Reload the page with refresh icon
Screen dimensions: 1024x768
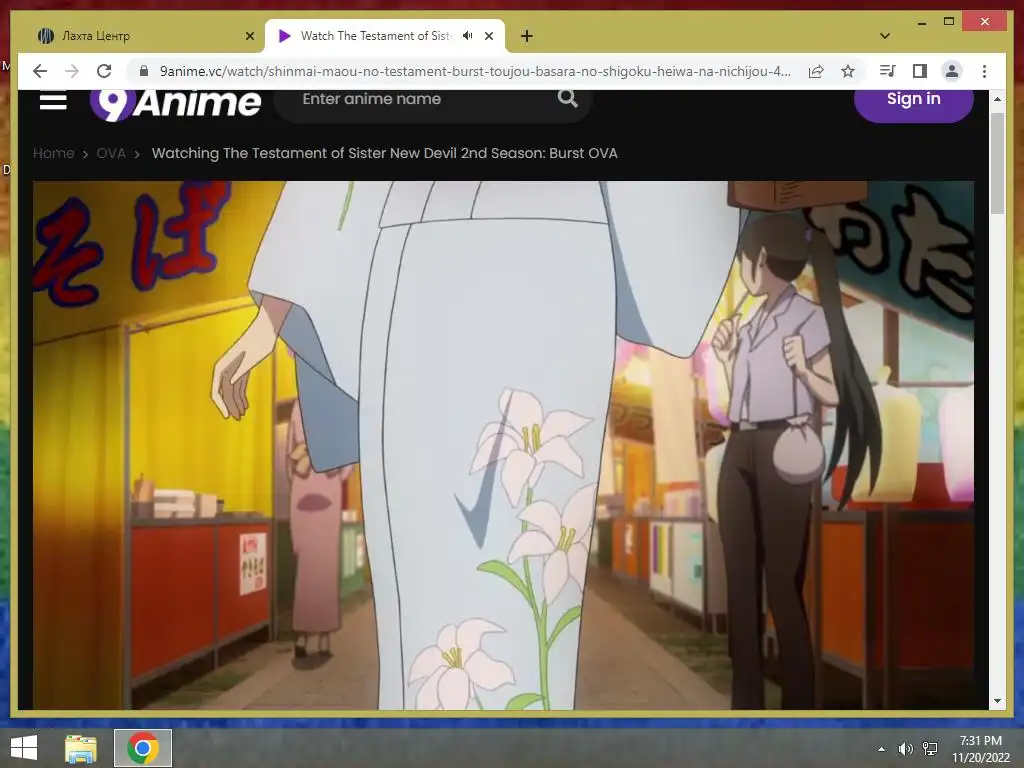click(104, 71)
